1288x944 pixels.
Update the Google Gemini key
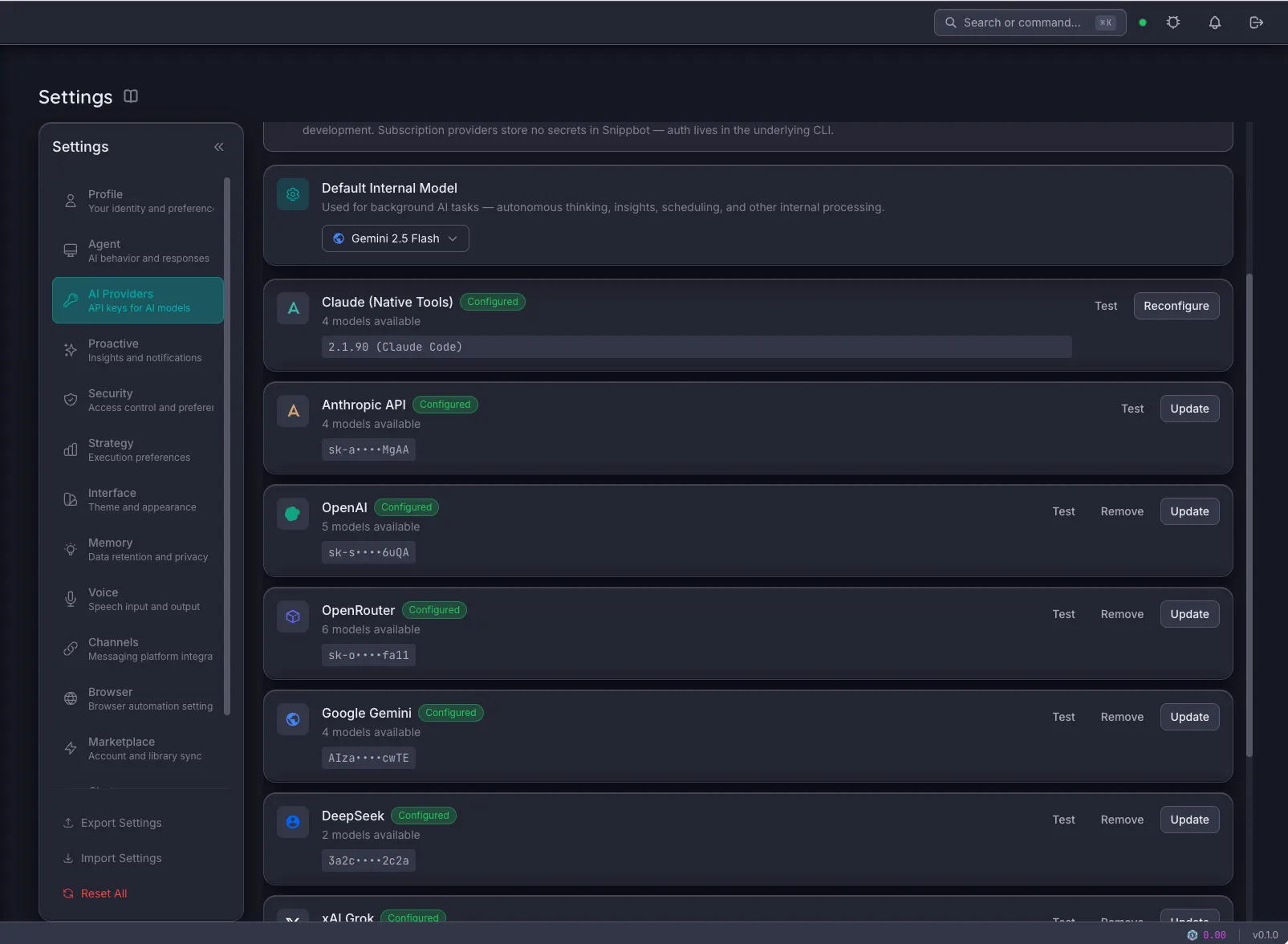tap(1189, 717)
